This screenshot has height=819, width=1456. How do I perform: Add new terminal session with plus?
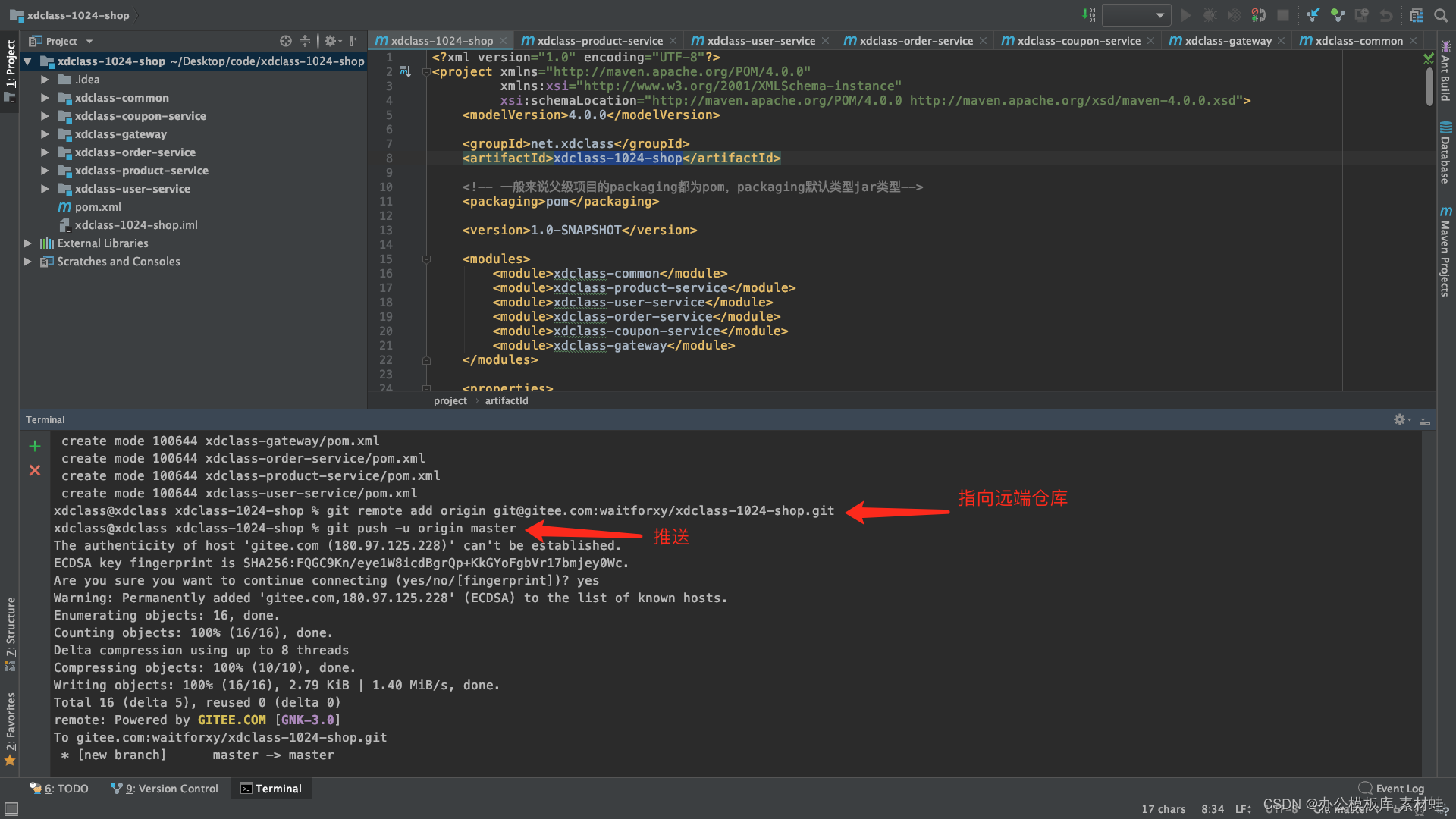[35, 446]
